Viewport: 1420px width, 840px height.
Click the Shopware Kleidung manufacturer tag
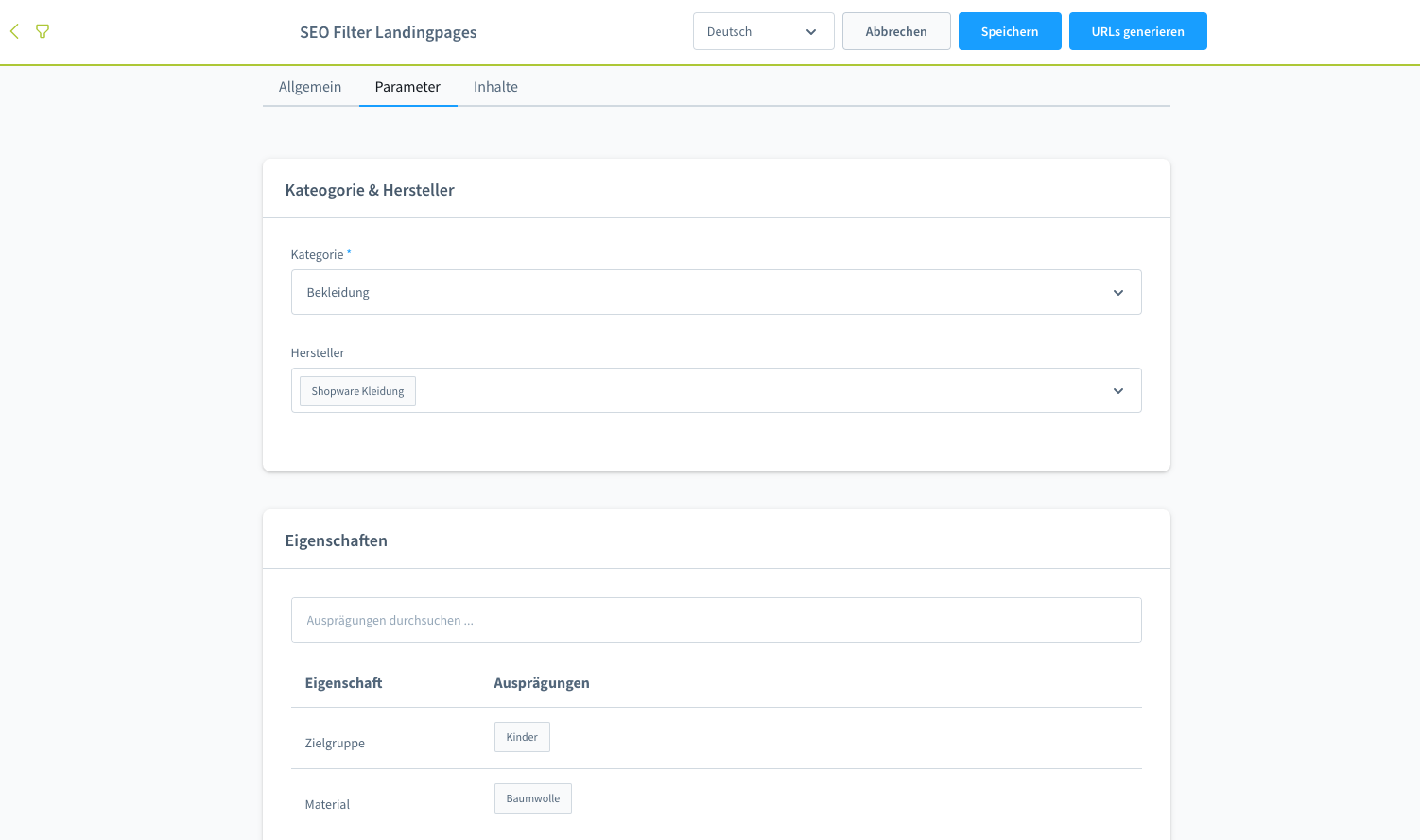click(357, 391)
